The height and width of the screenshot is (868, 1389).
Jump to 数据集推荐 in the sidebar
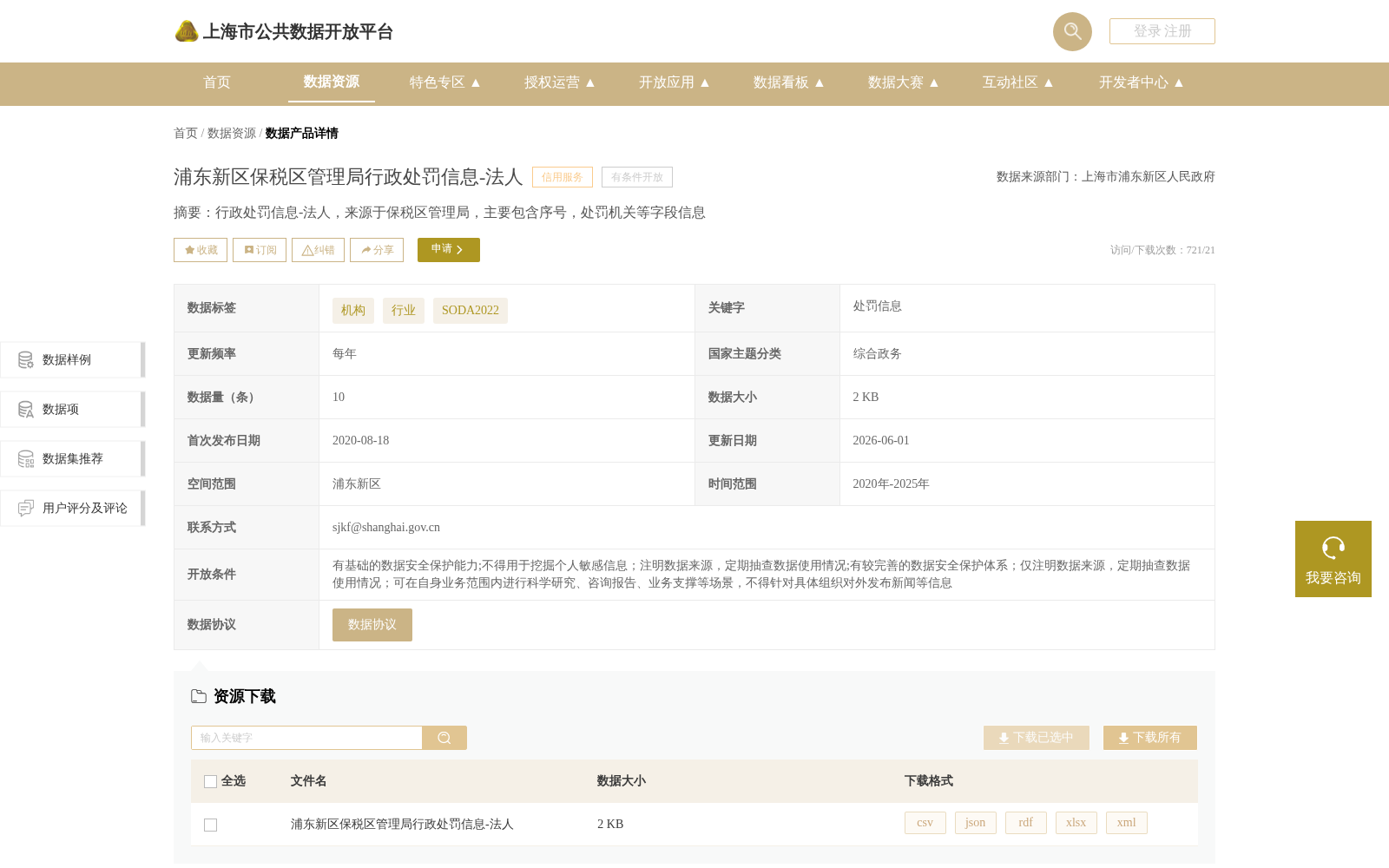tap(72, 459)
